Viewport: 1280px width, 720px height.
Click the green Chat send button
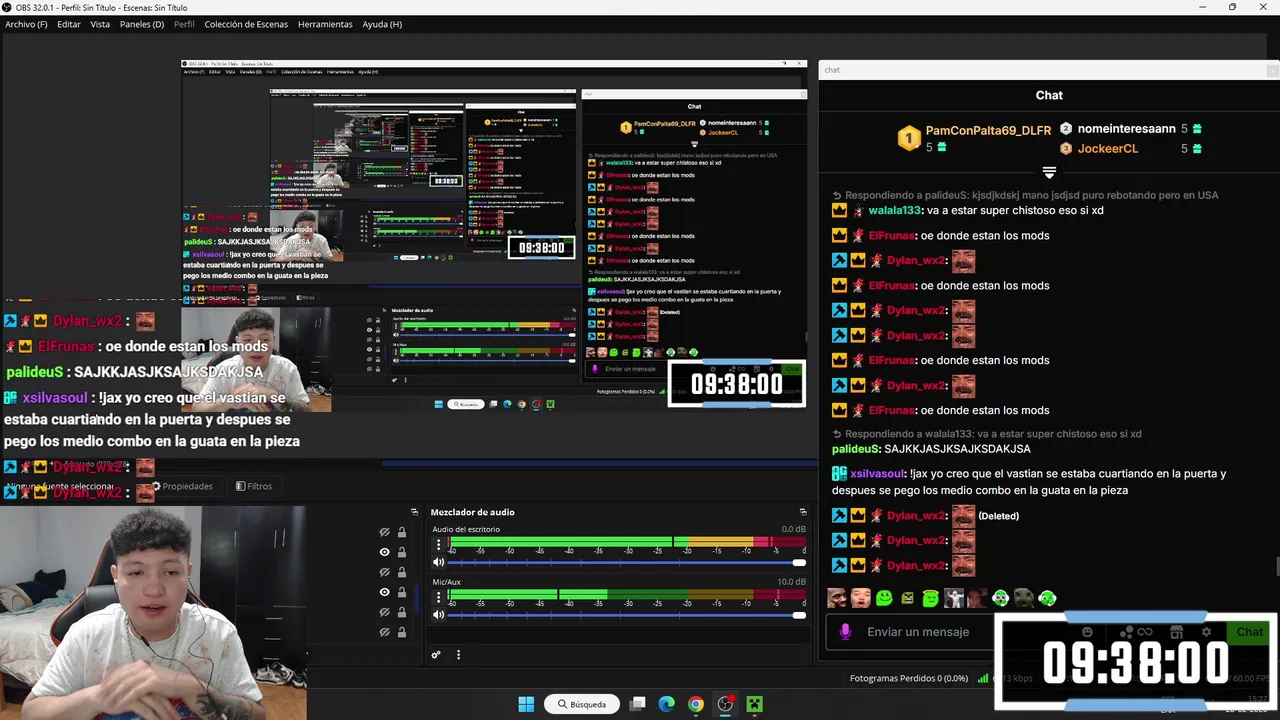click(x=1249, y=632)
